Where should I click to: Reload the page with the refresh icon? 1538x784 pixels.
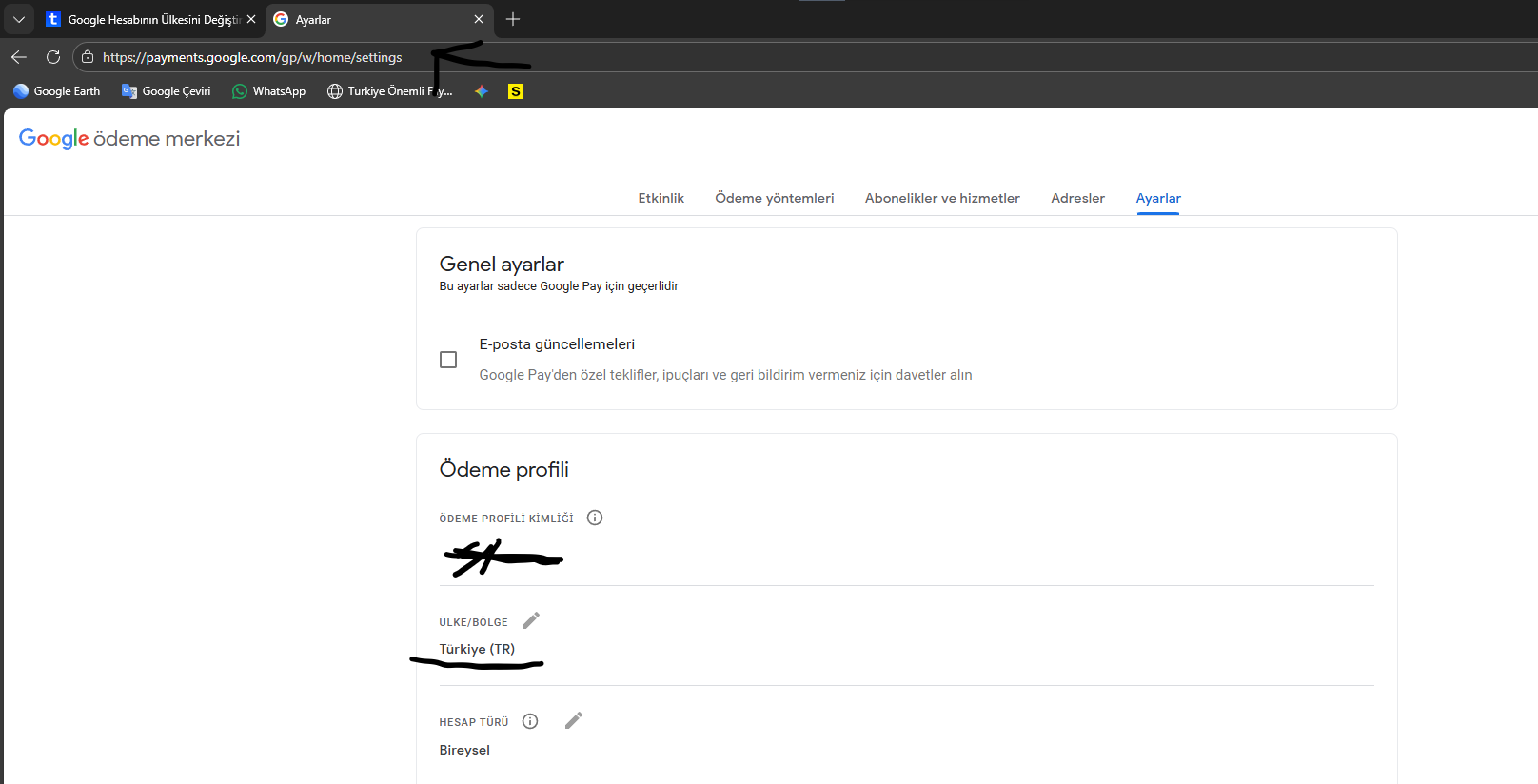(53, 57)
